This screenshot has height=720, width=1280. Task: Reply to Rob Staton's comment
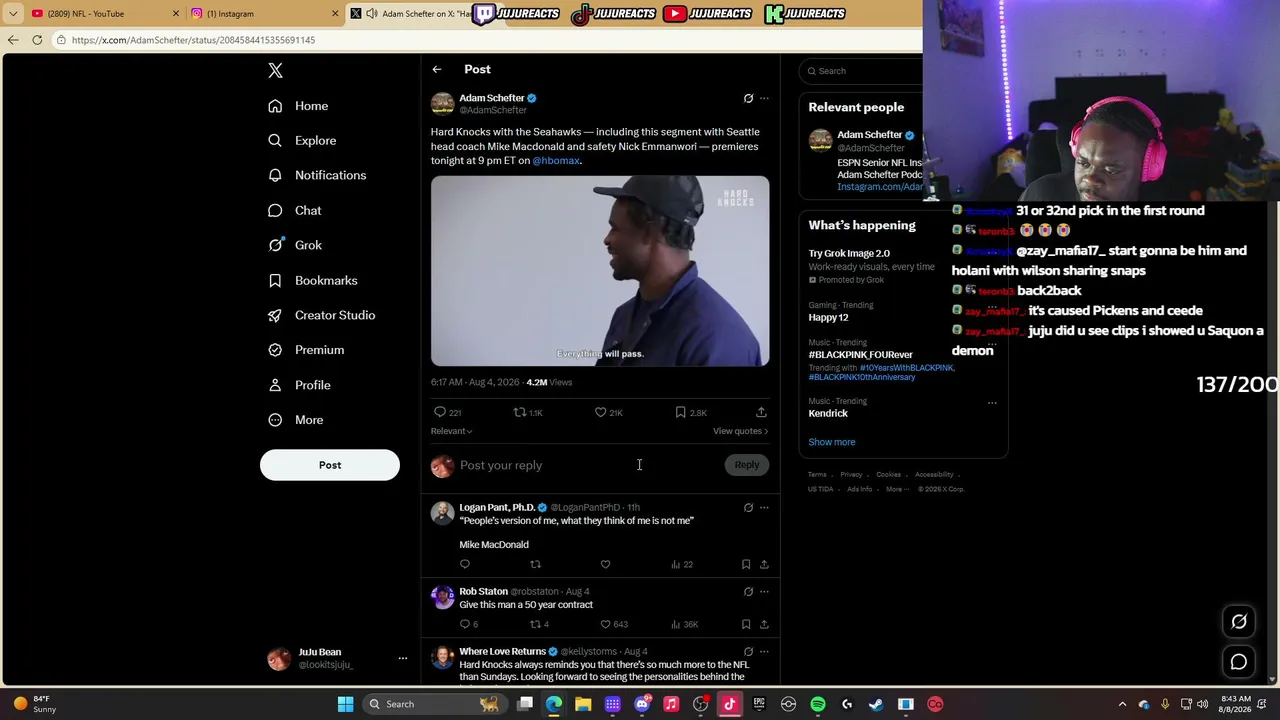[469, 624]
